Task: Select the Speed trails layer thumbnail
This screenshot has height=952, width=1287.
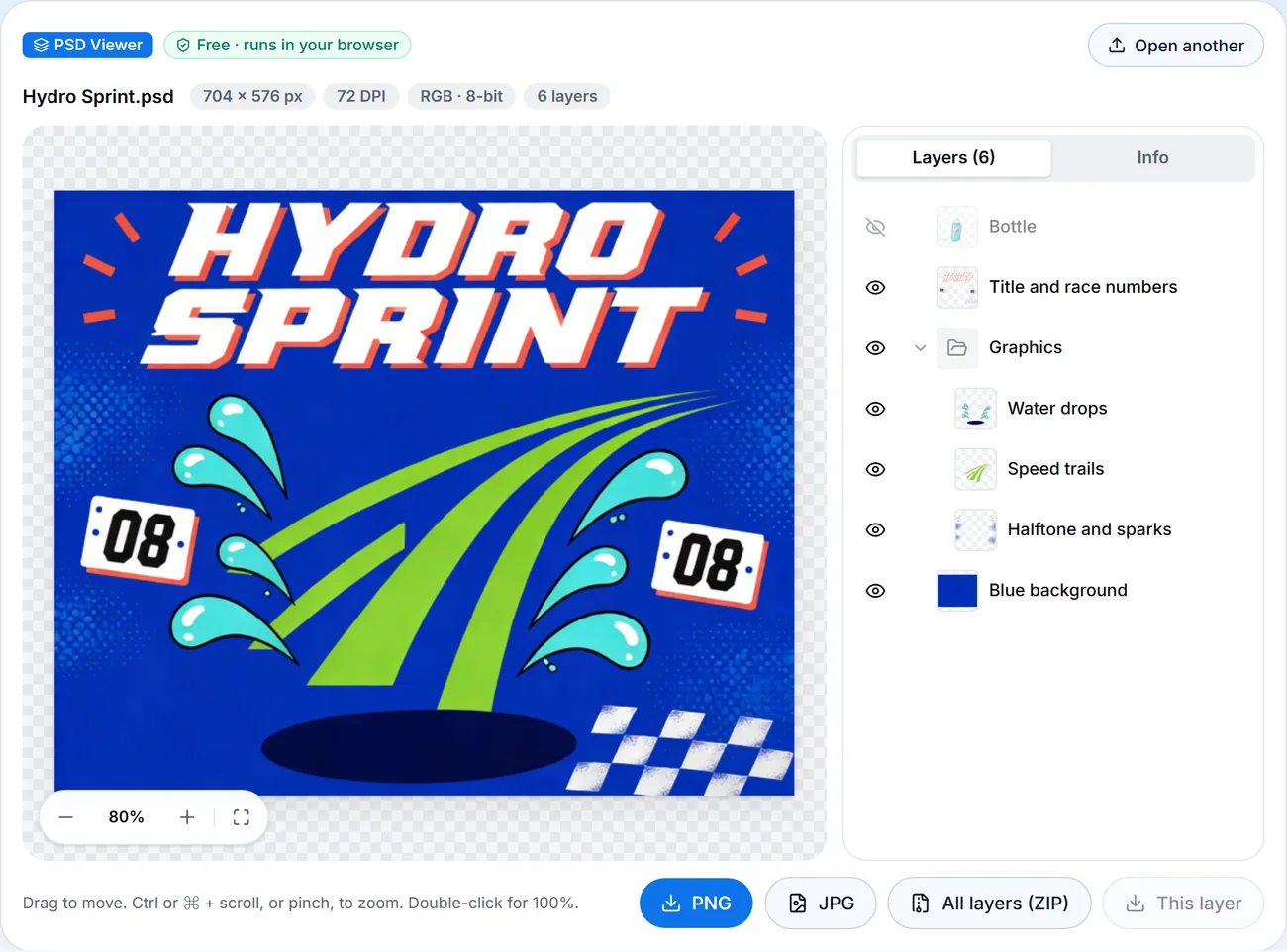Action: [975, 469]
